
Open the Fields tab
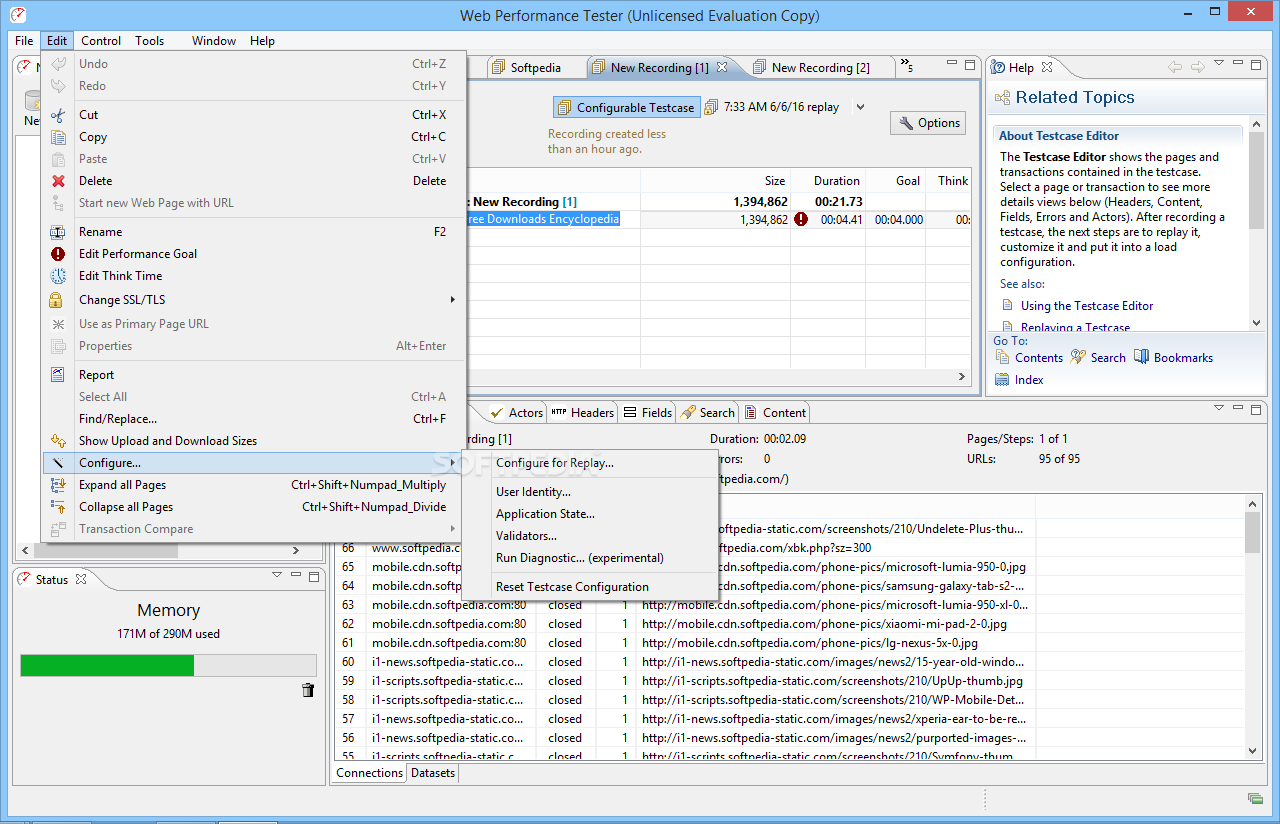(647, 412)
